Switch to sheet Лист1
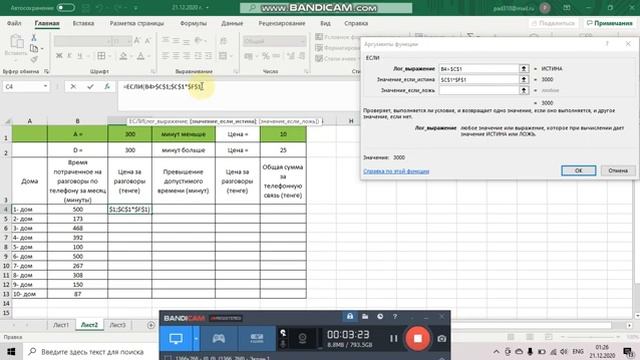Screen dimensions: 640x360 tap(61, 325)
